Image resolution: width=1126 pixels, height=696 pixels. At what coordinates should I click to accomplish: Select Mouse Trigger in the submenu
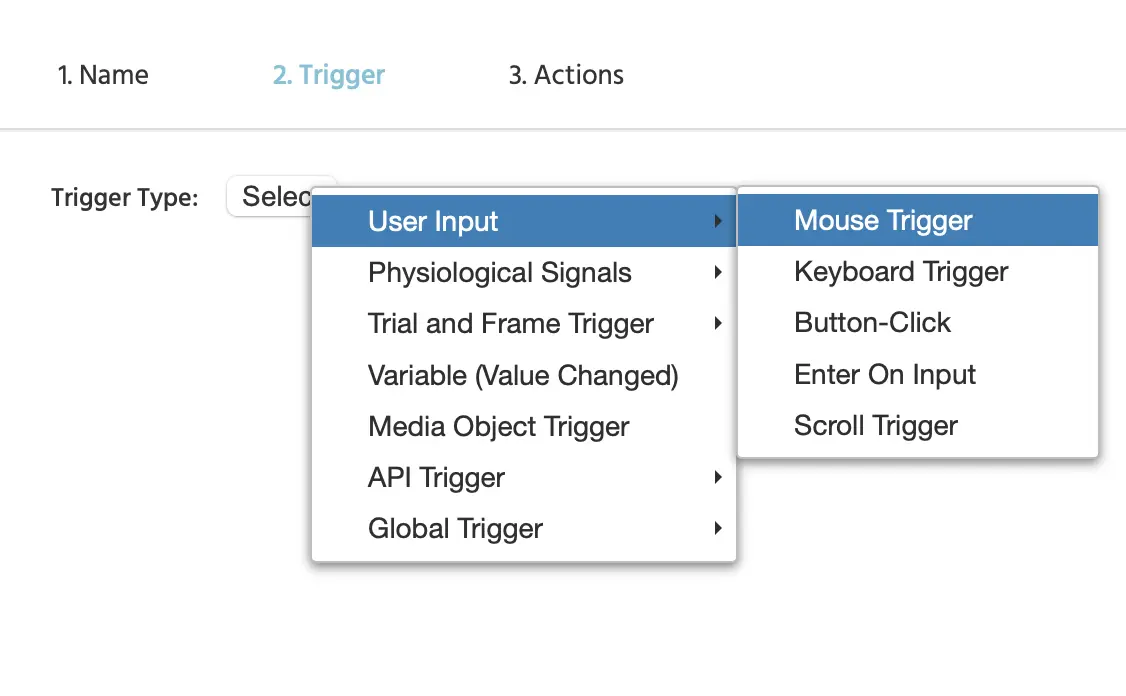click(x=883, y=221)
